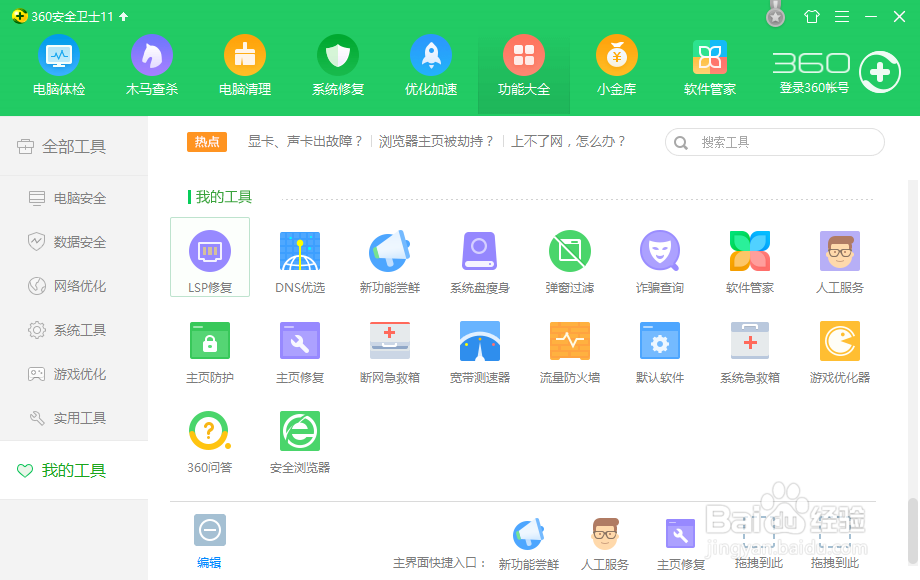
Task: Open 主页修复 quick entry shortcut
Action: [681, 544]
